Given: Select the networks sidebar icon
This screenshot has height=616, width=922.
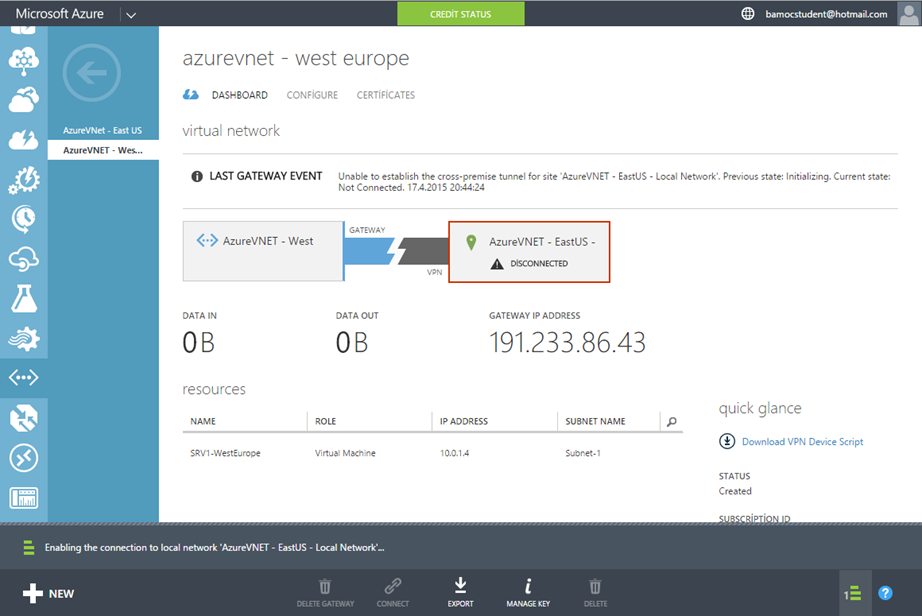Looking at the screenshot, I should (x=24, y=377).
